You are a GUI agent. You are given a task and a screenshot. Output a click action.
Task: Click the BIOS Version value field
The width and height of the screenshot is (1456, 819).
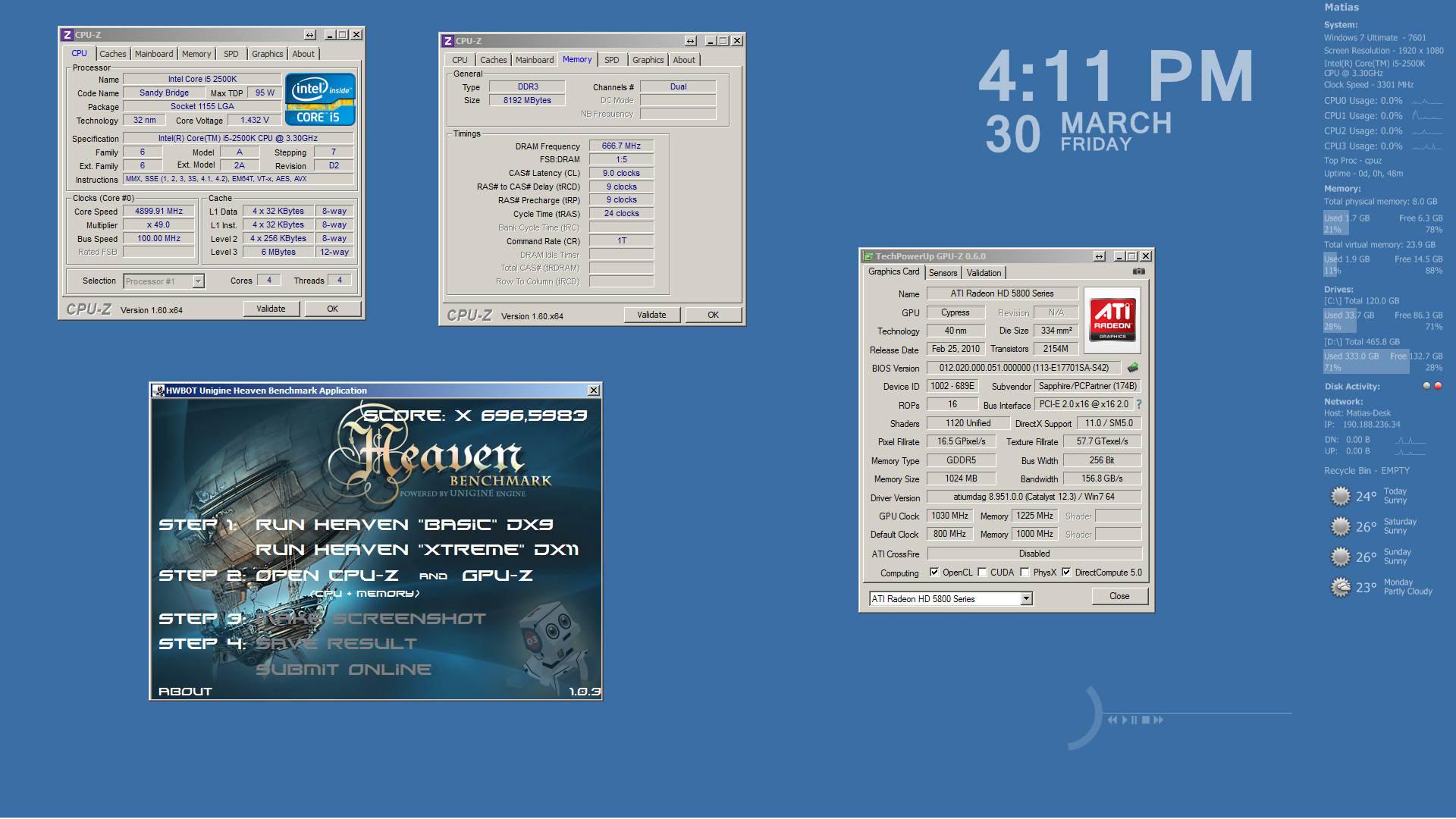(x=1024, y=368)
